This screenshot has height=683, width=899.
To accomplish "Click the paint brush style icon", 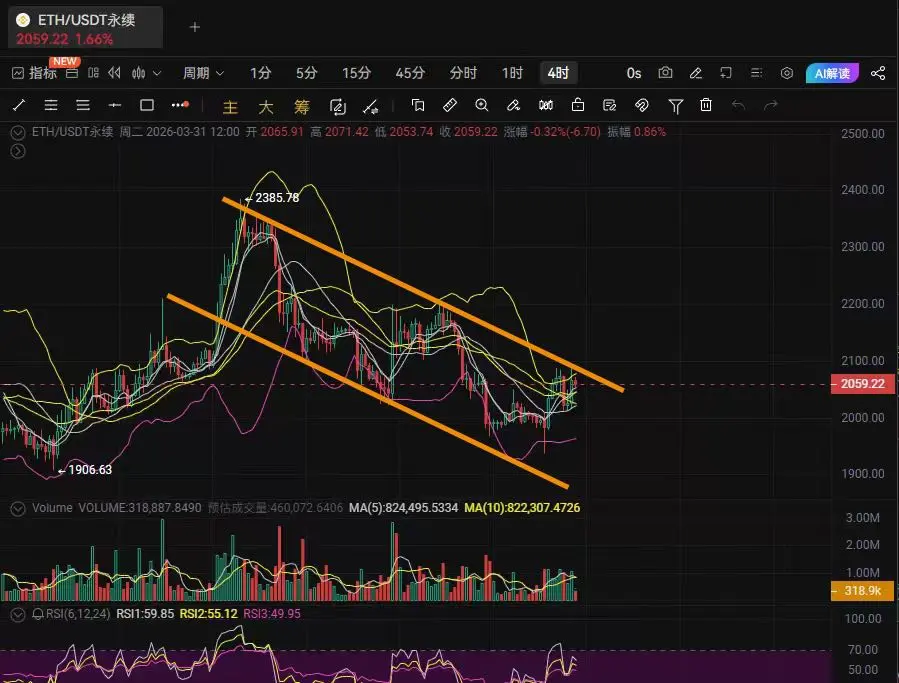I will coord(514,105).
